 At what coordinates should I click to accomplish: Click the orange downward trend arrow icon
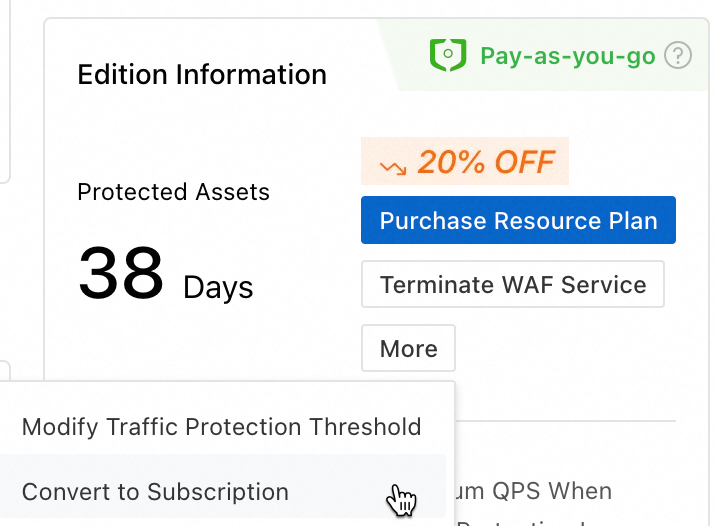[393, 164]
